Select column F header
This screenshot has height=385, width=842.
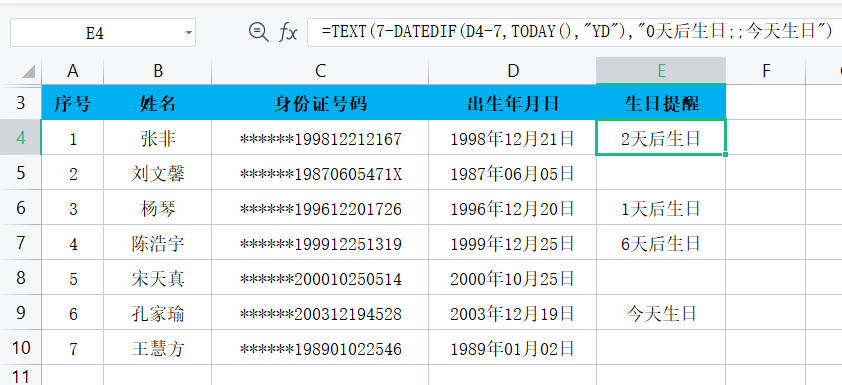point(766,71)
